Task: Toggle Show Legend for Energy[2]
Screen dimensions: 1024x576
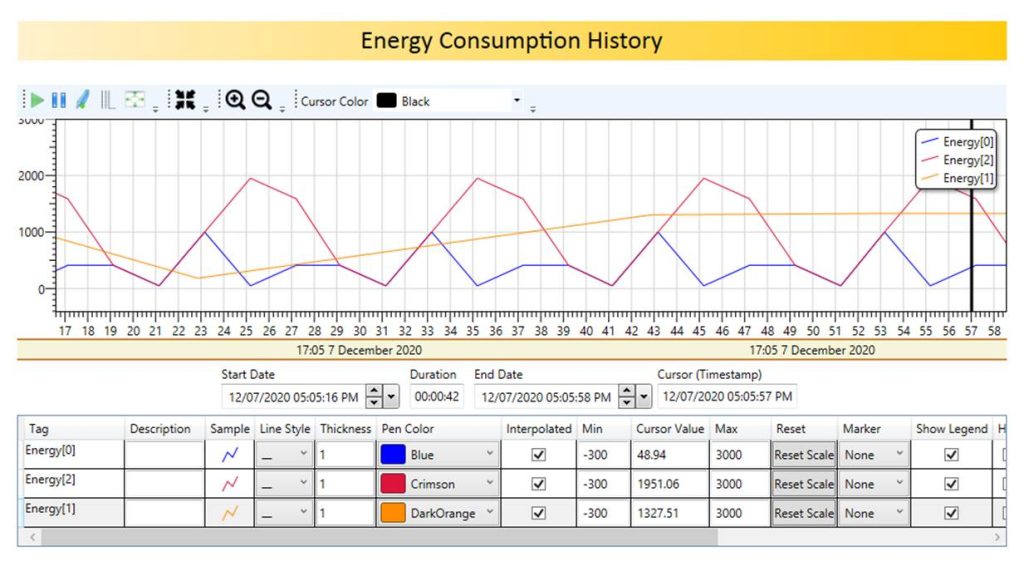Action: (x=951, y=484)
